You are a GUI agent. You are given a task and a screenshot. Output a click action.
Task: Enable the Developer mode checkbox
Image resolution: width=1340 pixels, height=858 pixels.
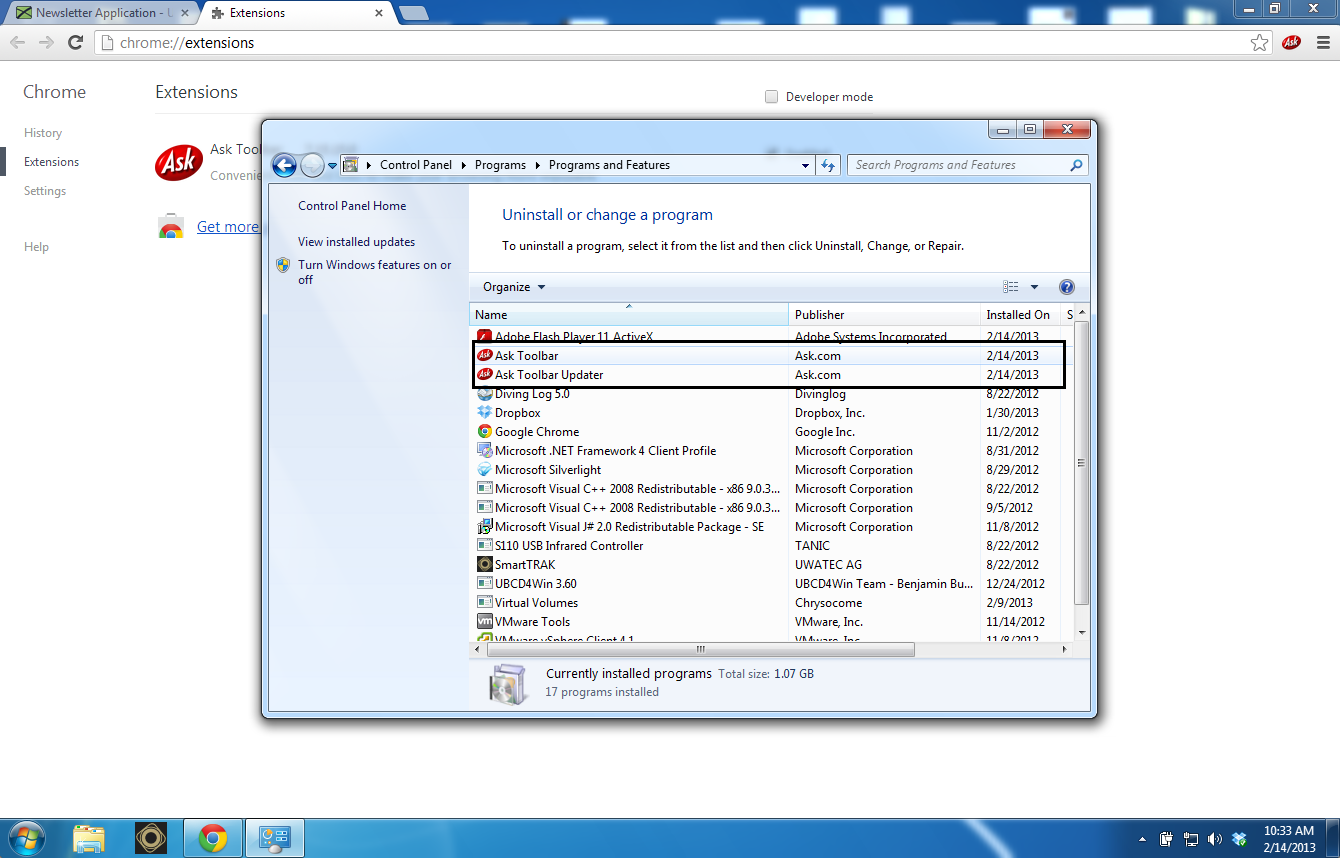pyautogui.click(x=771, y=97)
